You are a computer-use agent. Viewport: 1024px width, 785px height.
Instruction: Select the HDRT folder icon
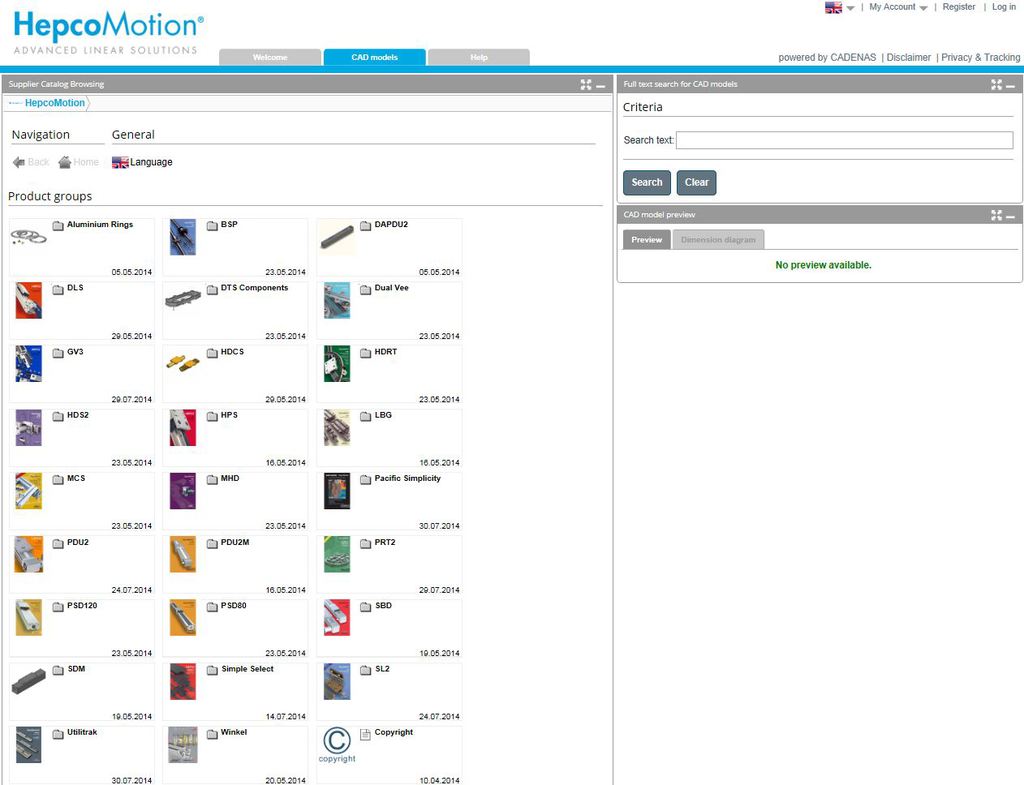pyautogui.click(x=366, y=353)
